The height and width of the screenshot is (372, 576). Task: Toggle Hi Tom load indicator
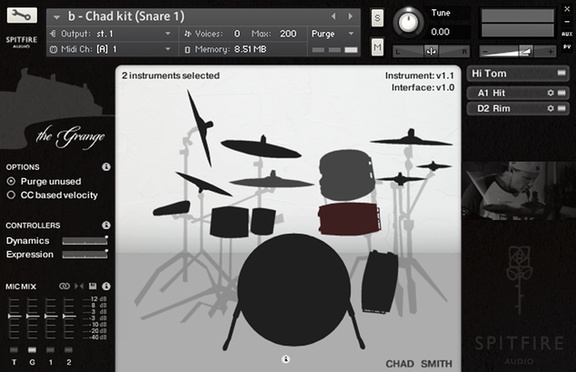[561, 73]
